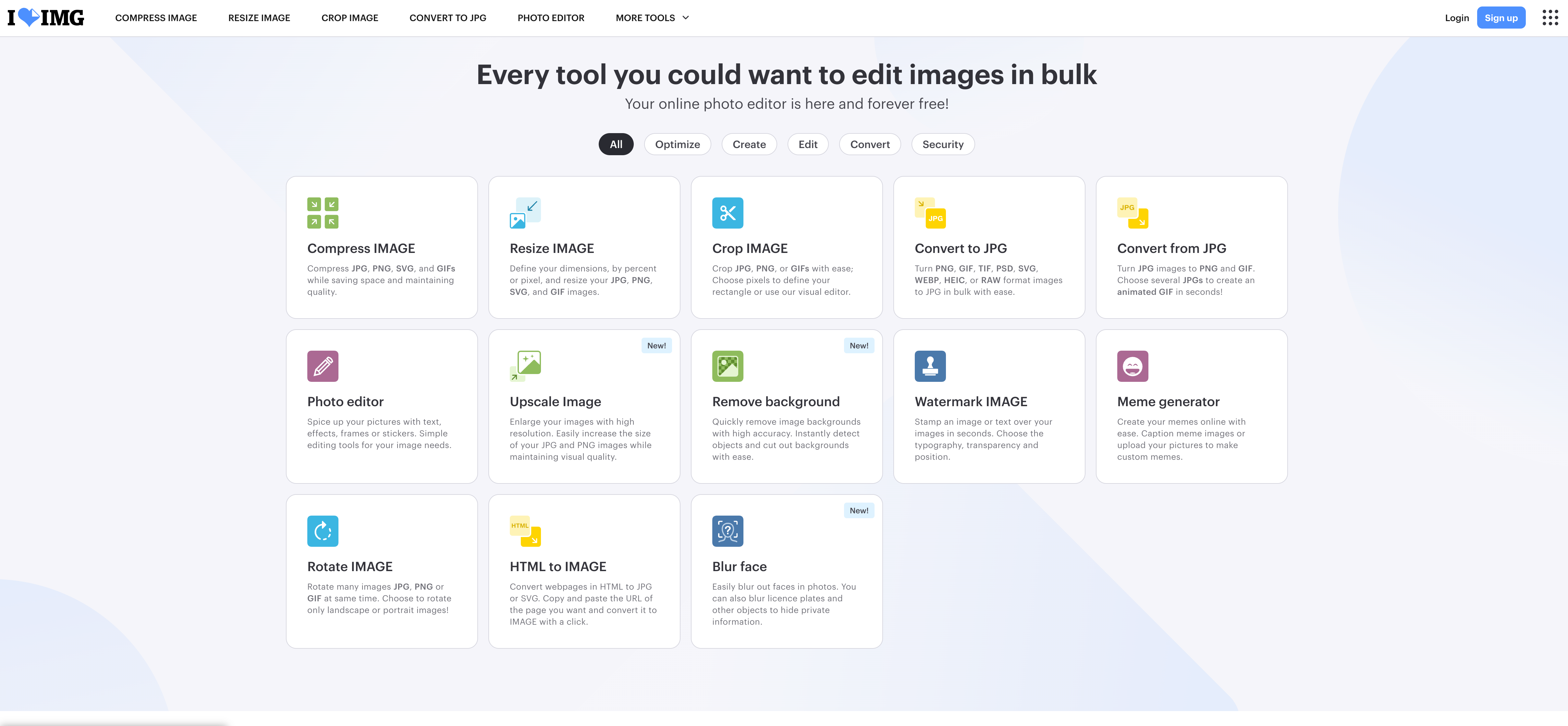This screenshot has height=726, width=1568.
Task: Open the Upscale Image card title
Action: click(x=555, y=401)
